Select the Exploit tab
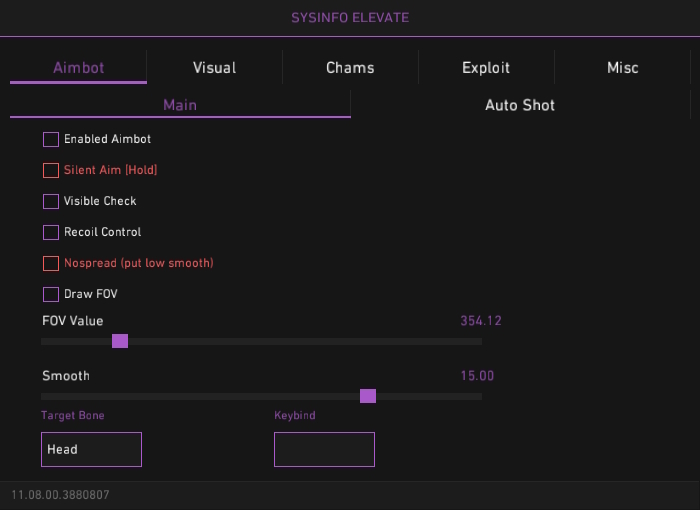The image size is (700, 510). pos(486,68)
